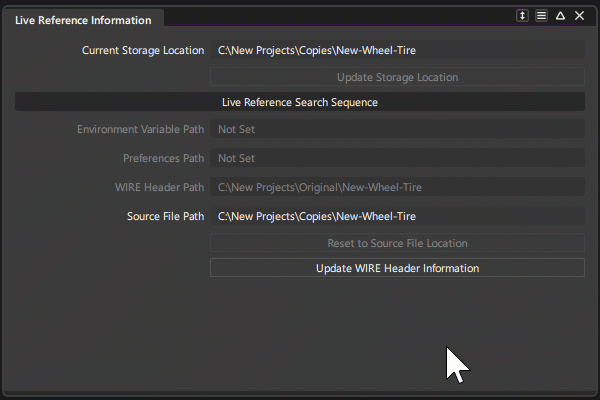Click the Preferences Path label
The image size is (600, 400).
pyautogui.click(x=163, y=158)
